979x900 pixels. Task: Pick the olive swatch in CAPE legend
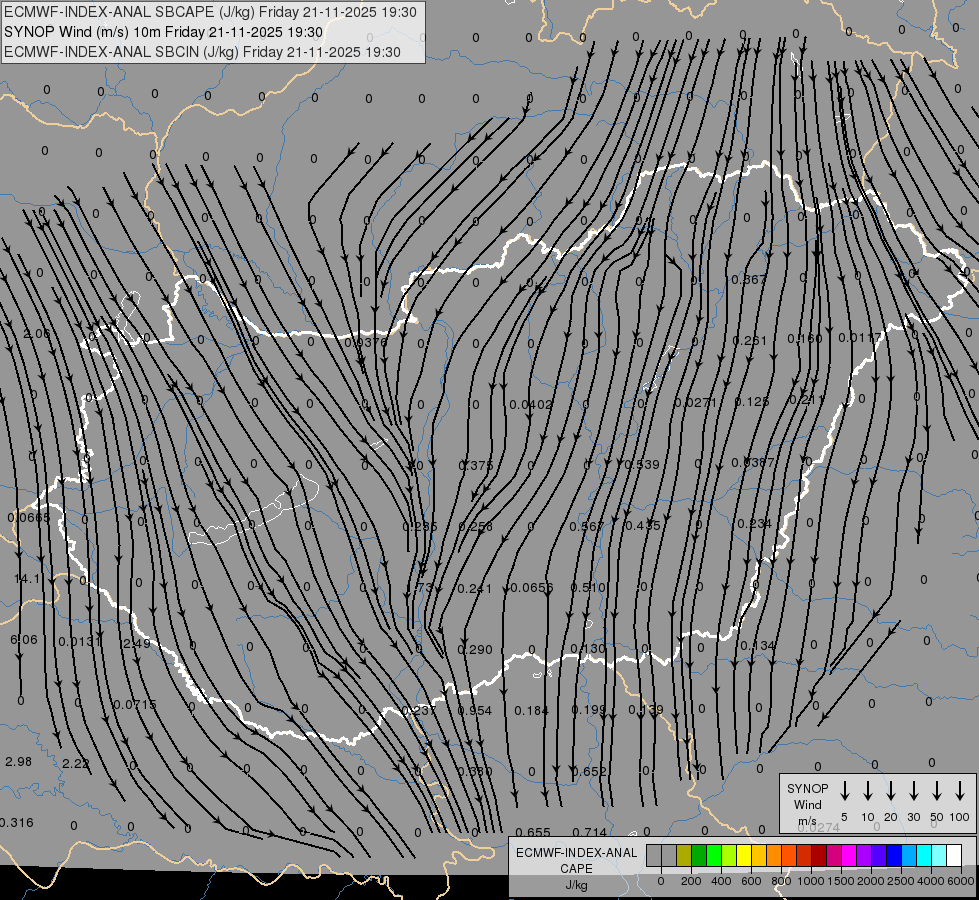click(684, 855)
